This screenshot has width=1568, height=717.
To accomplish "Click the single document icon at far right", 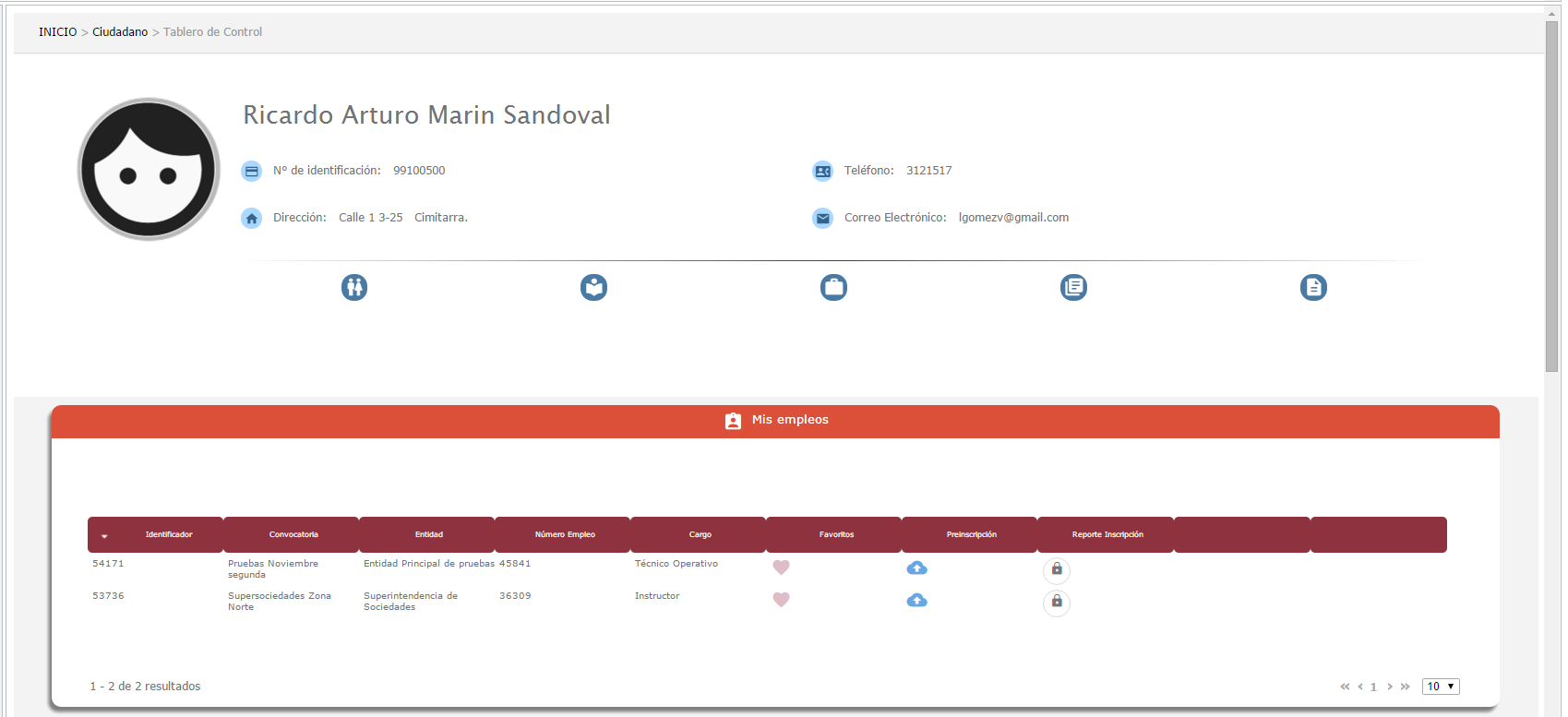I will pyautogui.click(x=1313, y=288).
